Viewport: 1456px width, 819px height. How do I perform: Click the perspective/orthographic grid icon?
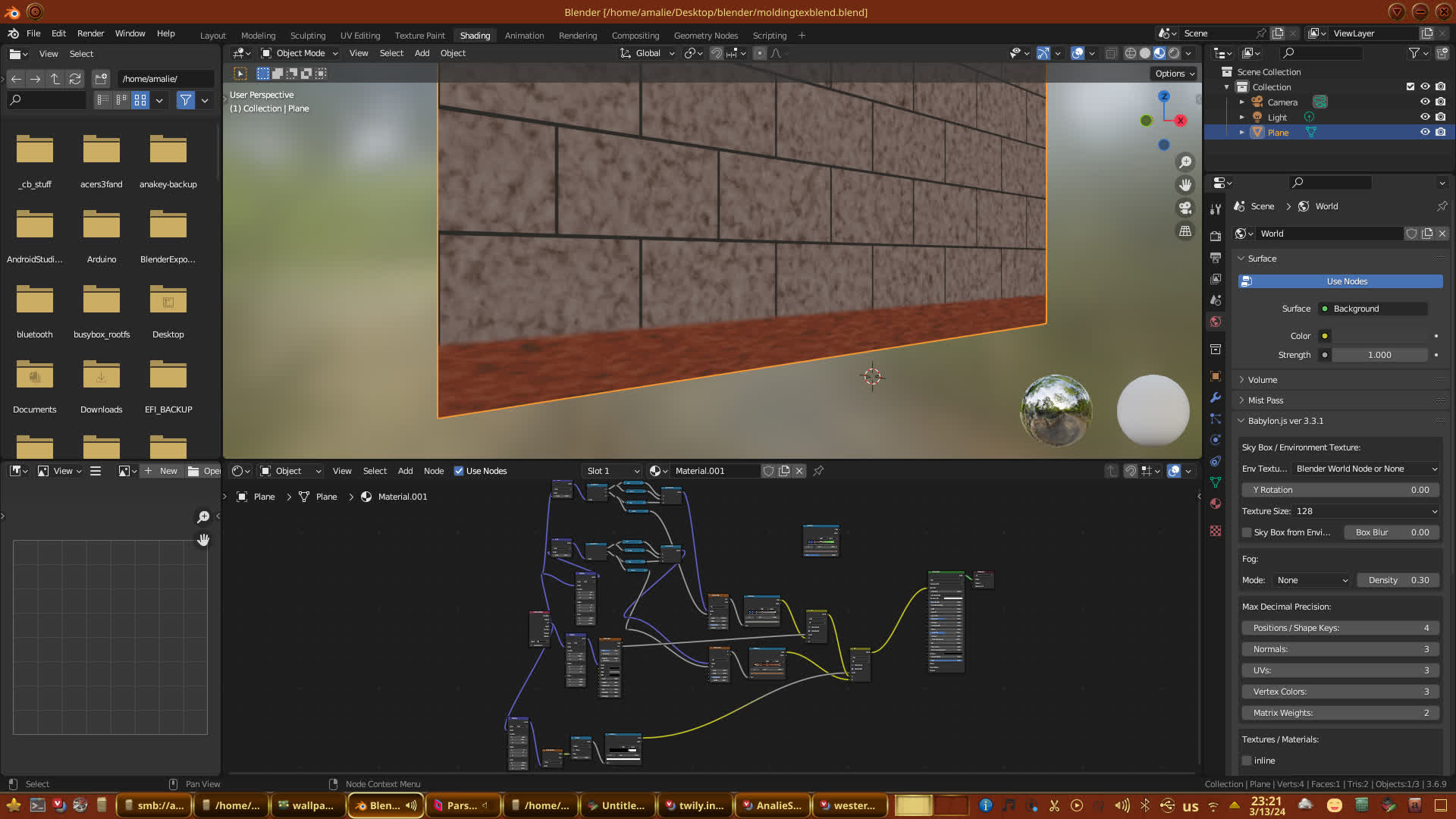[1185, 231]
